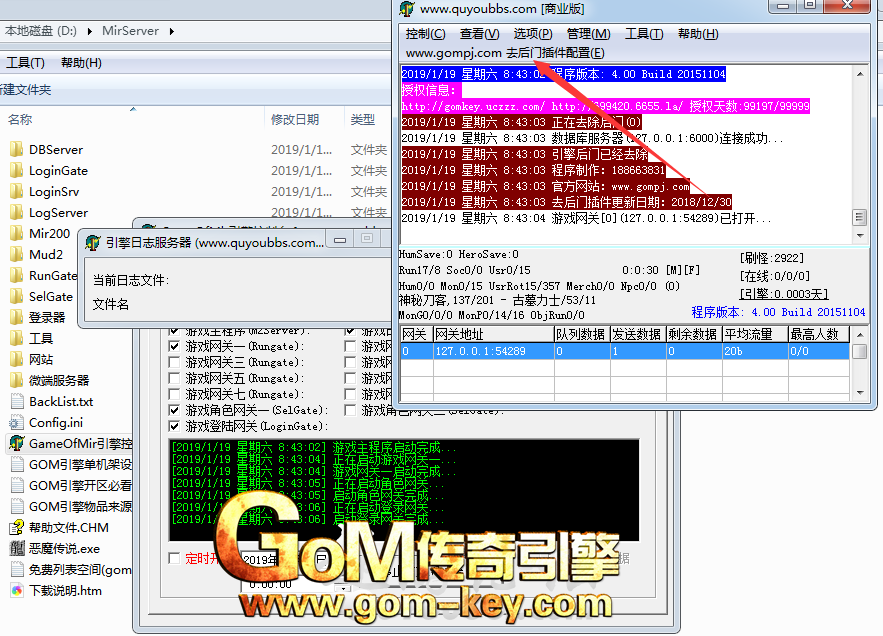Open 帮助(H) menu in quyoubbs window
Image resolution: width=883 pixels, height=636 pixels.
coord(698,34)
